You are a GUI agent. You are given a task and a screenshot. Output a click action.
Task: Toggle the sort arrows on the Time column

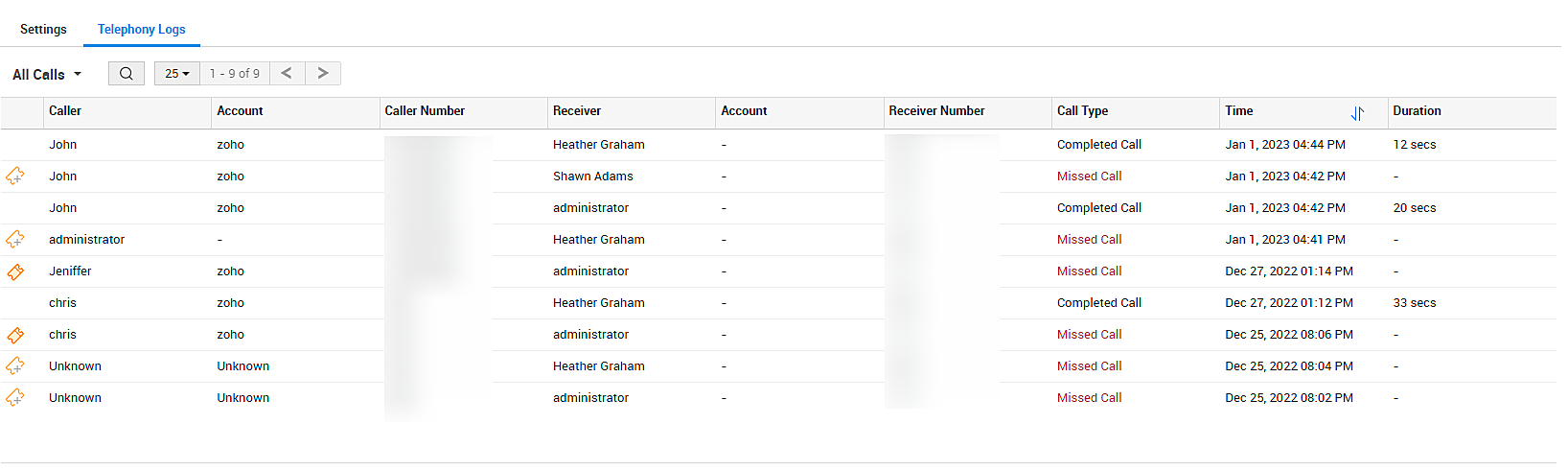[1357, 113]
